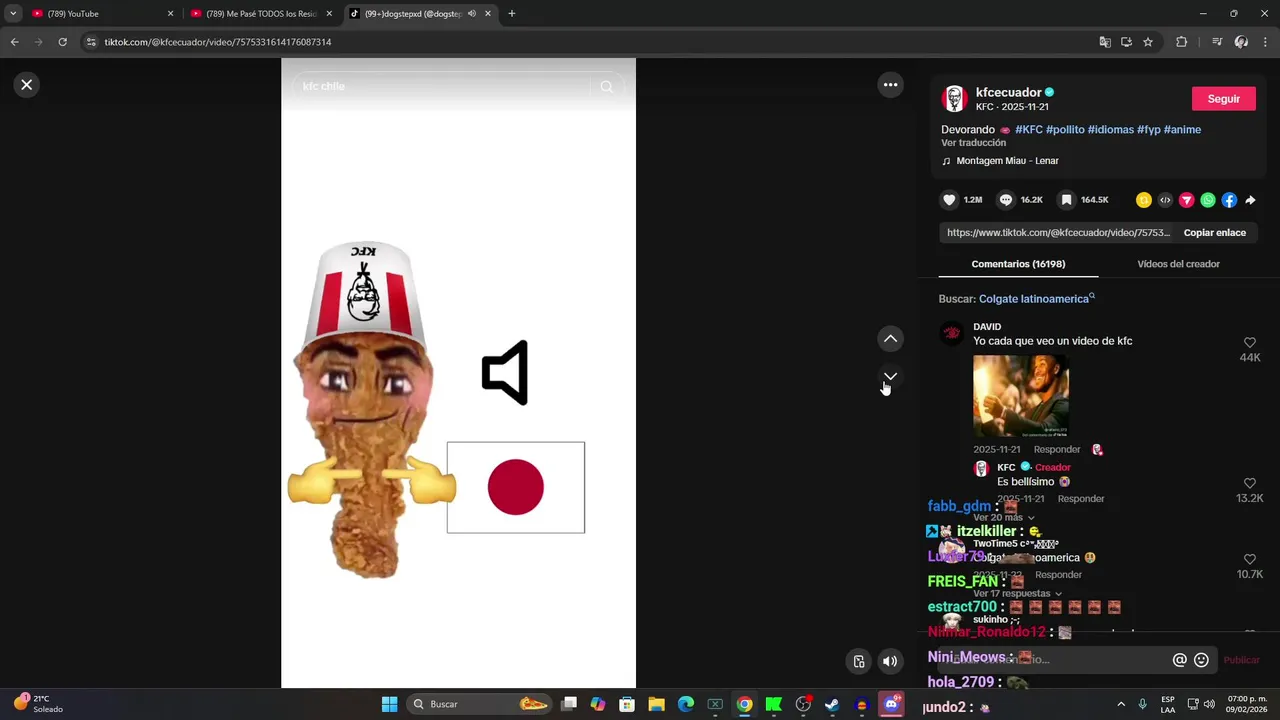This screenshot has height=720, width=1280.
Task: Click Ver traducción under the caption
Action: pyautogui.click(x=973, y=143)
